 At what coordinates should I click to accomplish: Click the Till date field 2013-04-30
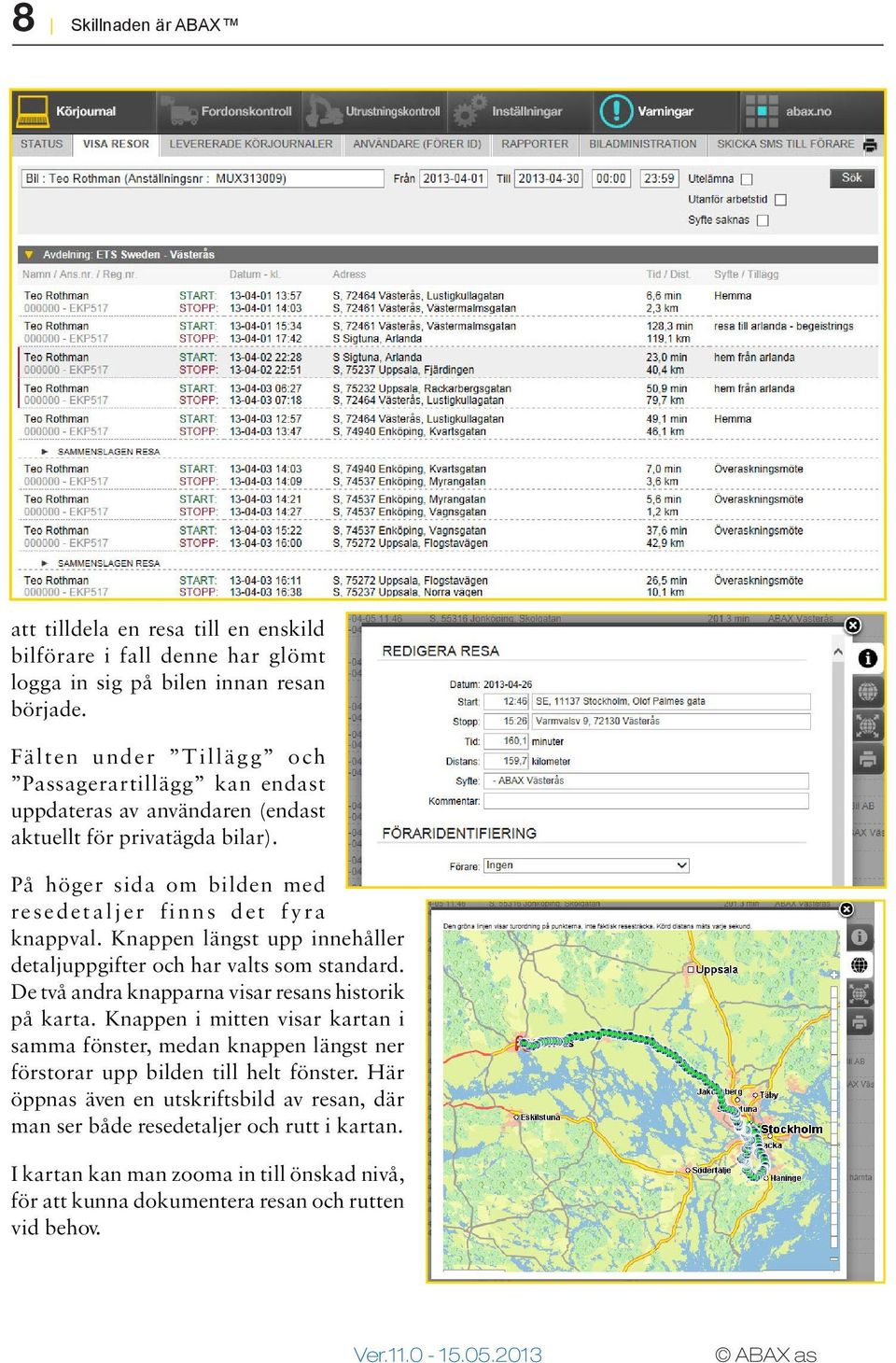click(549, 178)
